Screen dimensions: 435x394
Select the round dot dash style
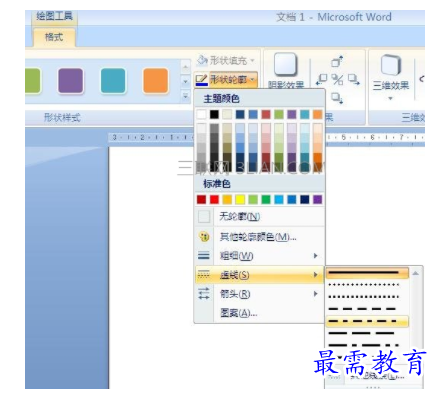click(x=367, y=285)
